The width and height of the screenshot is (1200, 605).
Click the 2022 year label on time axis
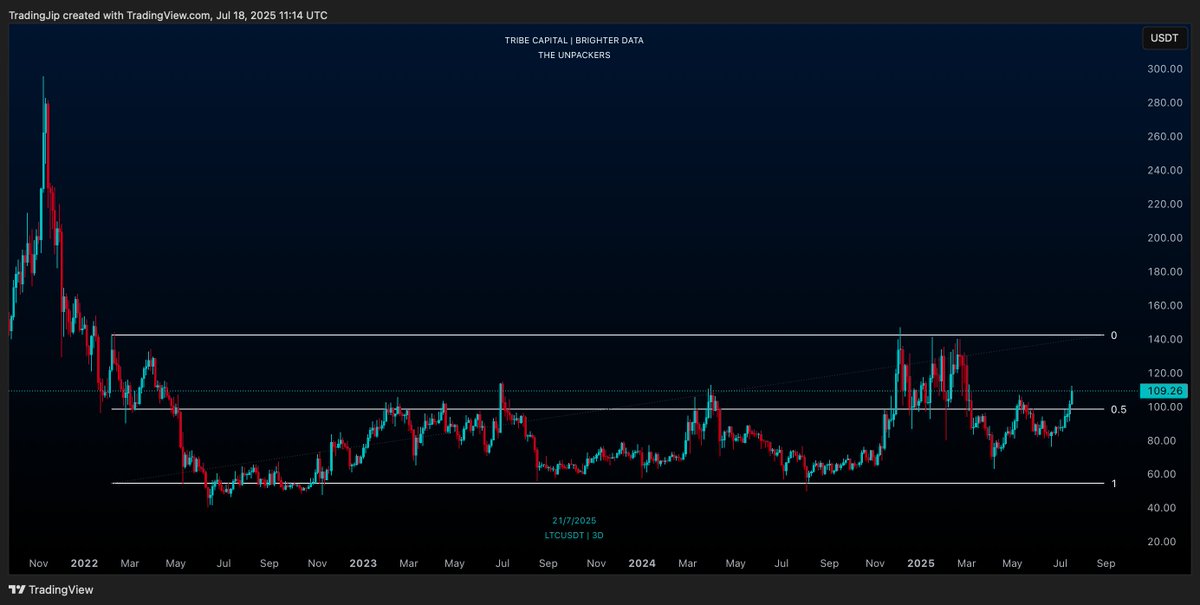pos(84,564)
